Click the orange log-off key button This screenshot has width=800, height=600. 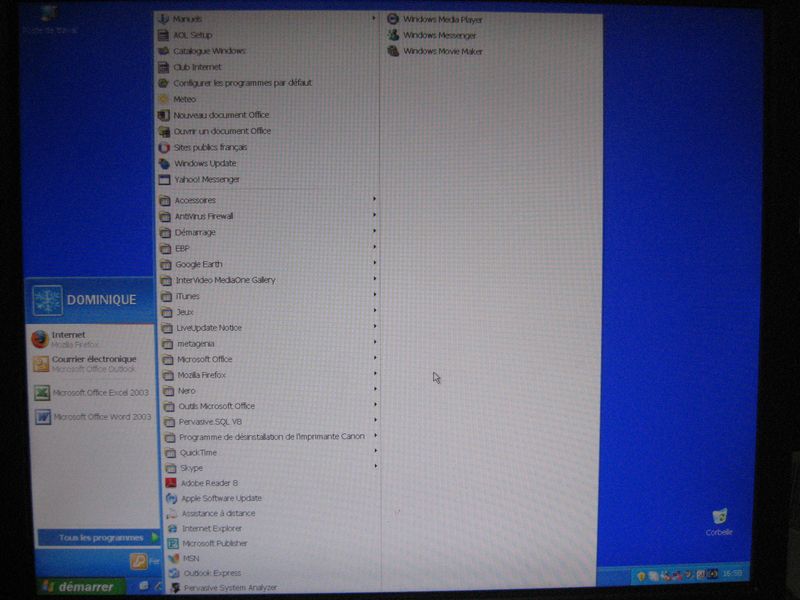pyautogui.click(x=138, y=562)
